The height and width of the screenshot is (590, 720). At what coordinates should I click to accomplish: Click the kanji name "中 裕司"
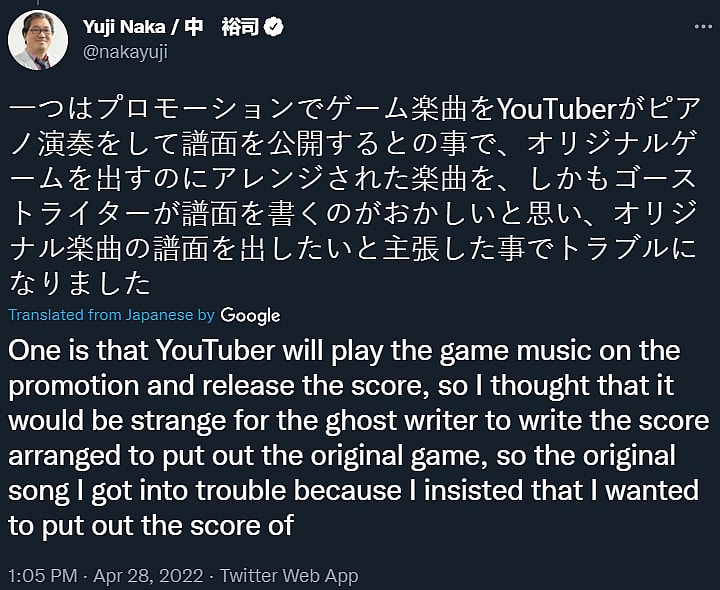(221, 28)
